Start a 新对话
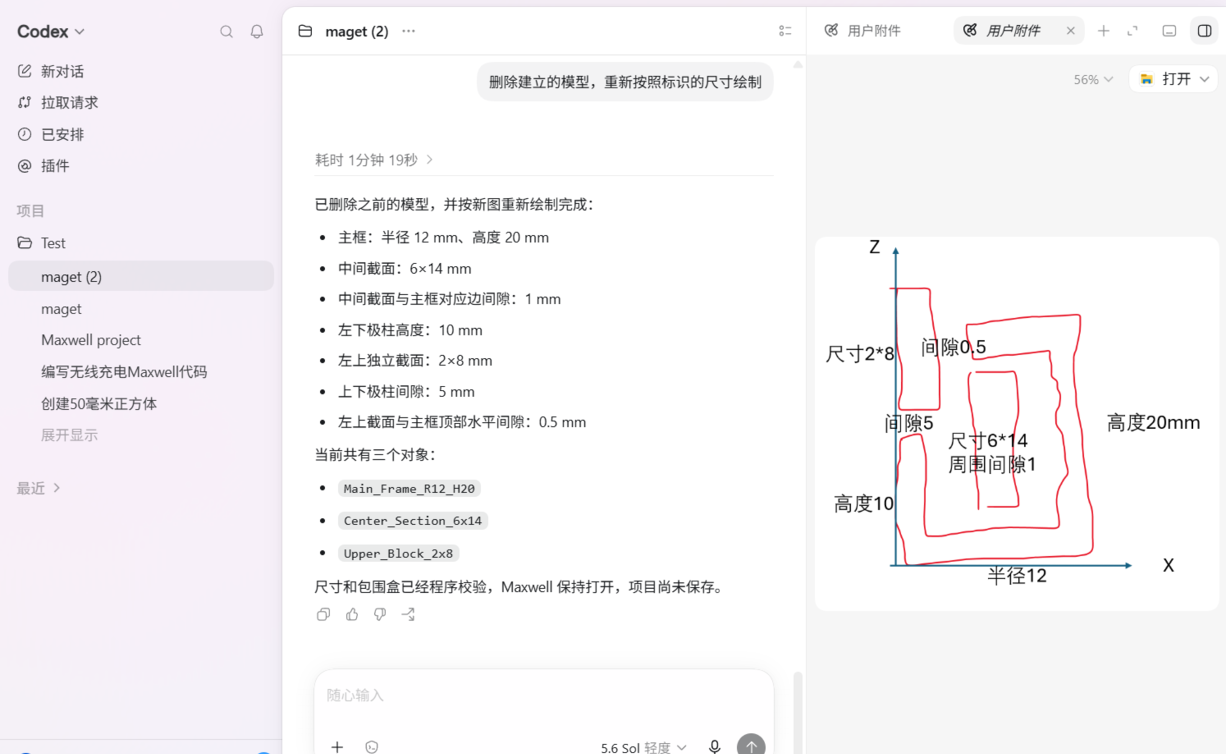Viewport: 1226px width, 754px height. [x=62, y=71]
